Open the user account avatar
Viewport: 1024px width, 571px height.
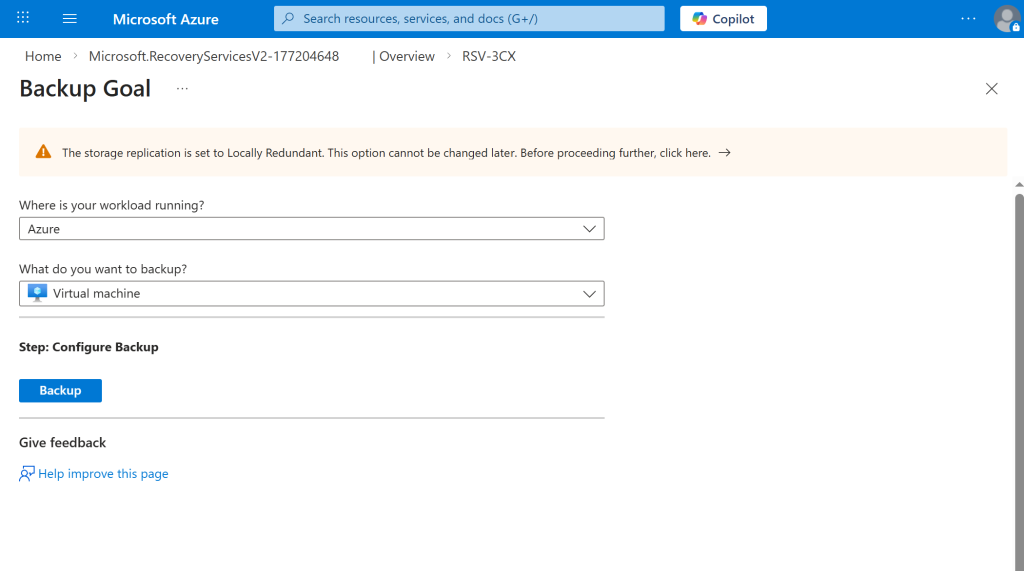(x=1006, y=19)
